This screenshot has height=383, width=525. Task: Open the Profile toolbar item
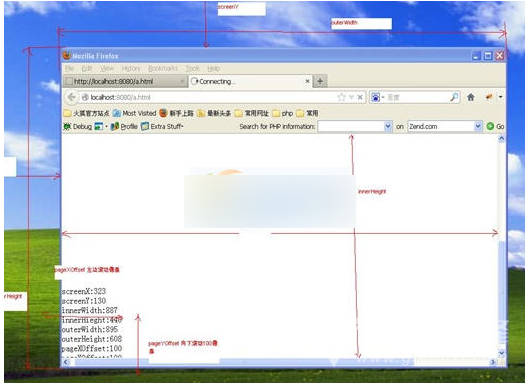pyautogui.click(x=124, y=127)
